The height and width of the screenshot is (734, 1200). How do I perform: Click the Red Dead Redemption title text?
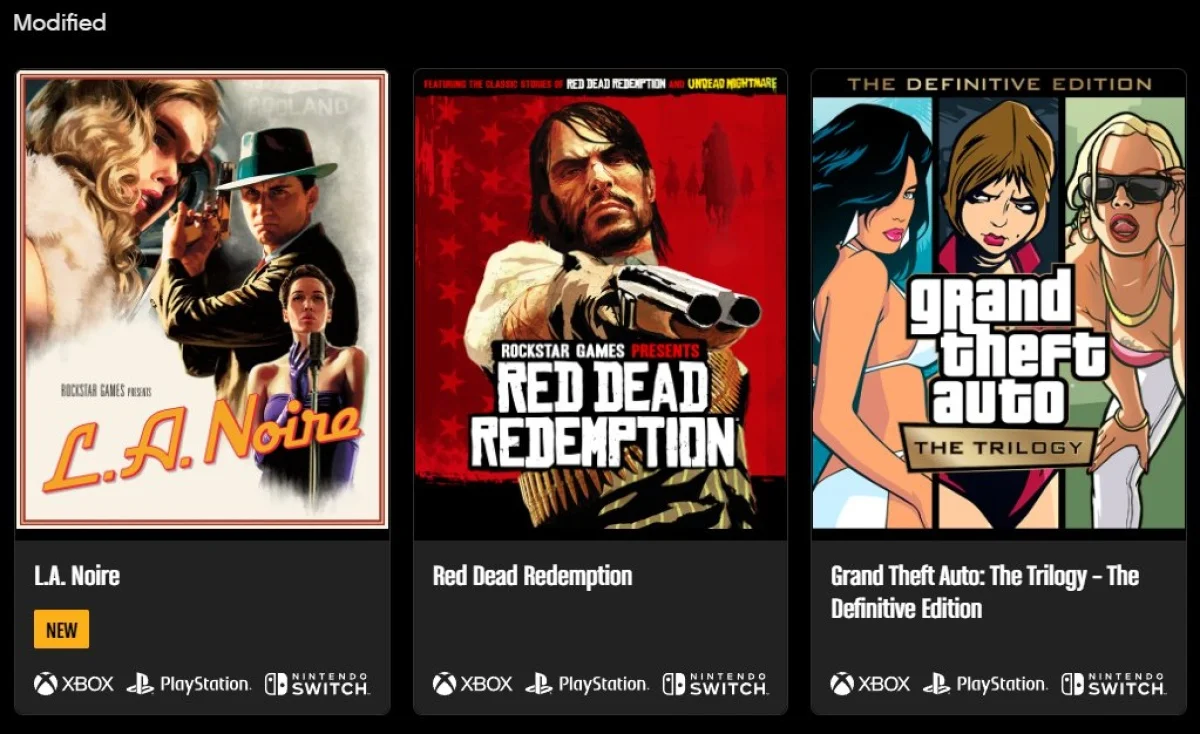click(531, 576)
